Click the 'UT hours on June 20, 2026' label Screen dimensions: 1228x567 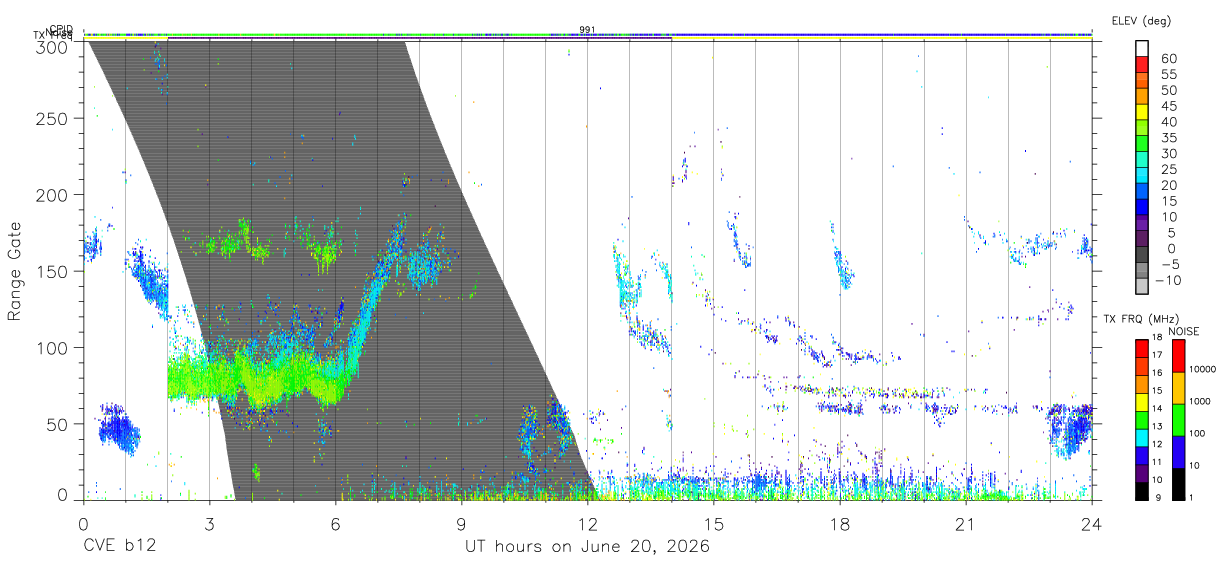point(587,546)
